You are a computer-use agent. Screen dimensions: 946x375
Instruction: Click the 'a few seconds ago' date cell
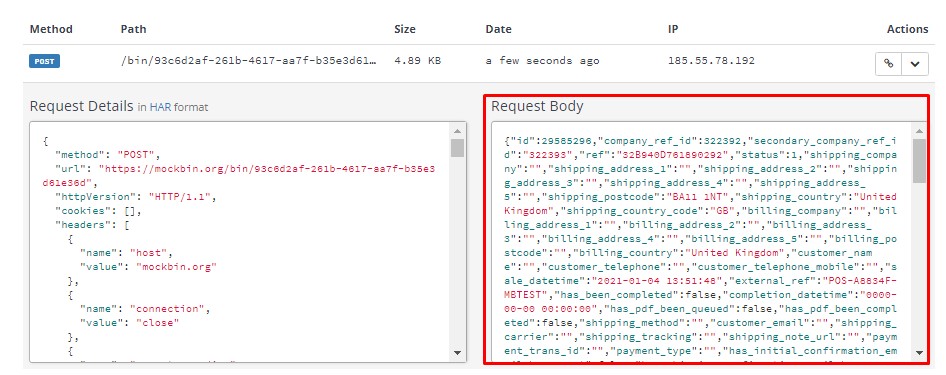click(x=542, y=61)
